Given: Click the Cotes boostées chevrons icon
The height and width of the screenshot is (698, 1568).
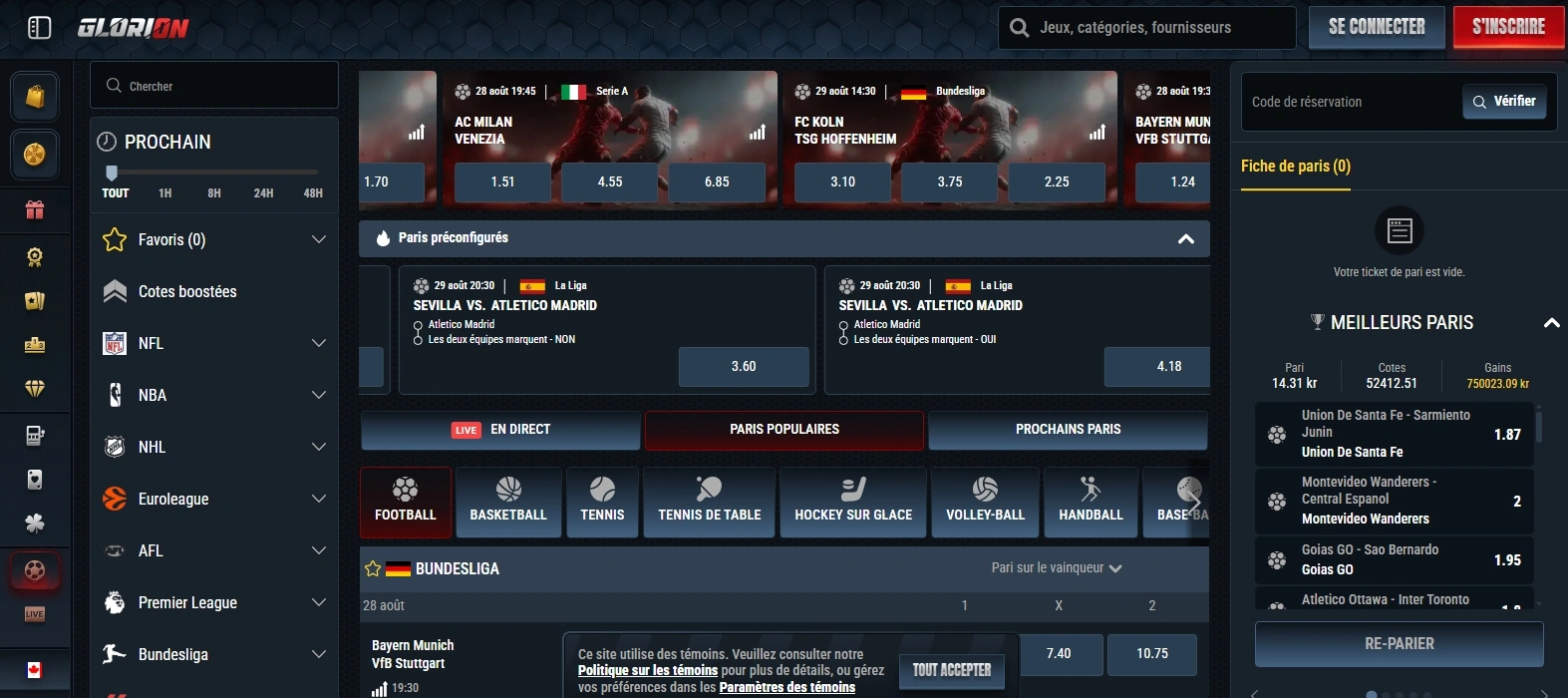Looking at the screenshot, I should pos(115,291).
